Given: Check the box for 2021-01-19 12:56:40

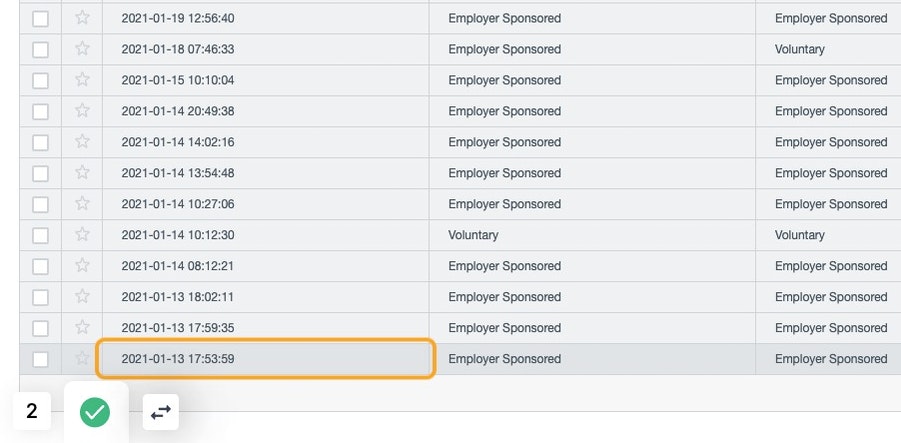Looking at the screenshot, I should coord(40,18).
